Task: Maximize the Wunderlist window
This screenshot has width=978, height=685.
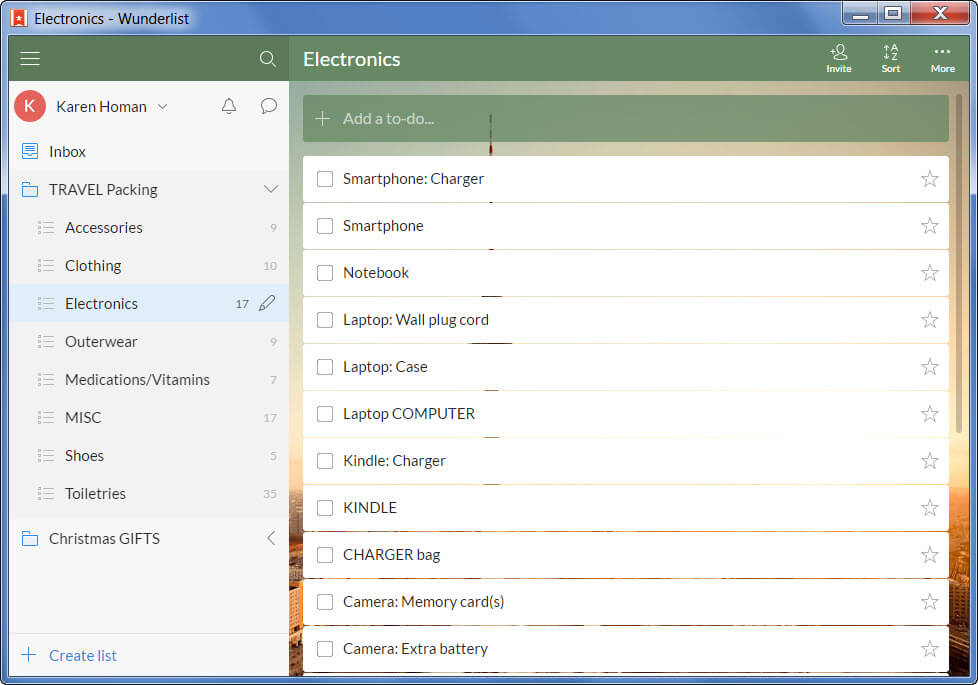Action: click(x=893, y=14)
